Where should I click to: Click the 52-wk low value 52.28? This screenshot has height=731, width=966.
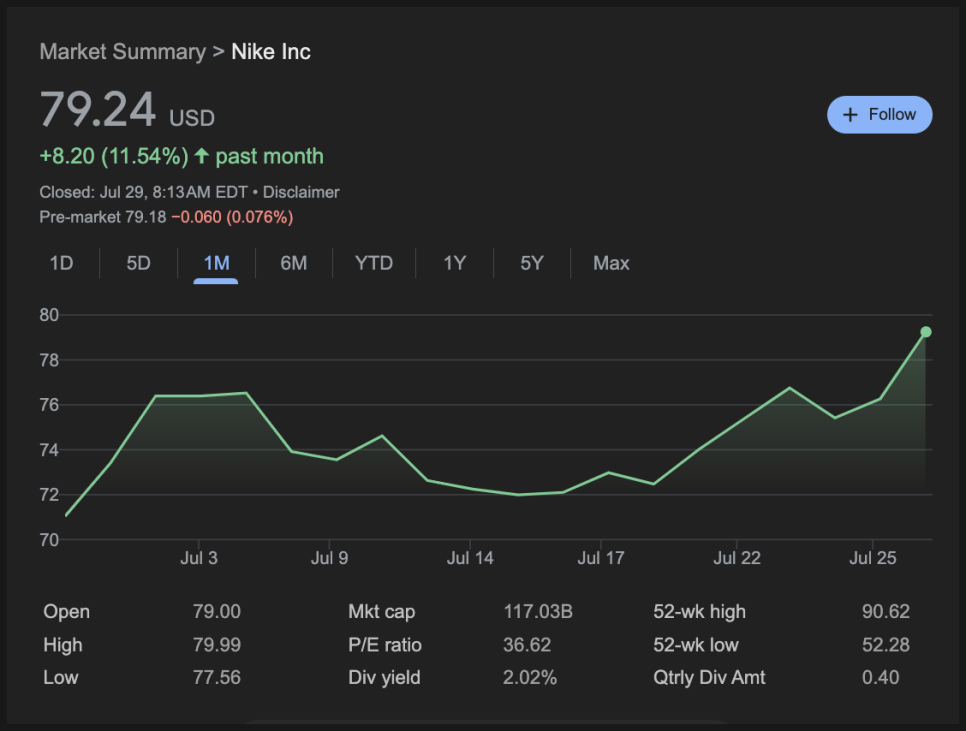(x=886, y=645)
